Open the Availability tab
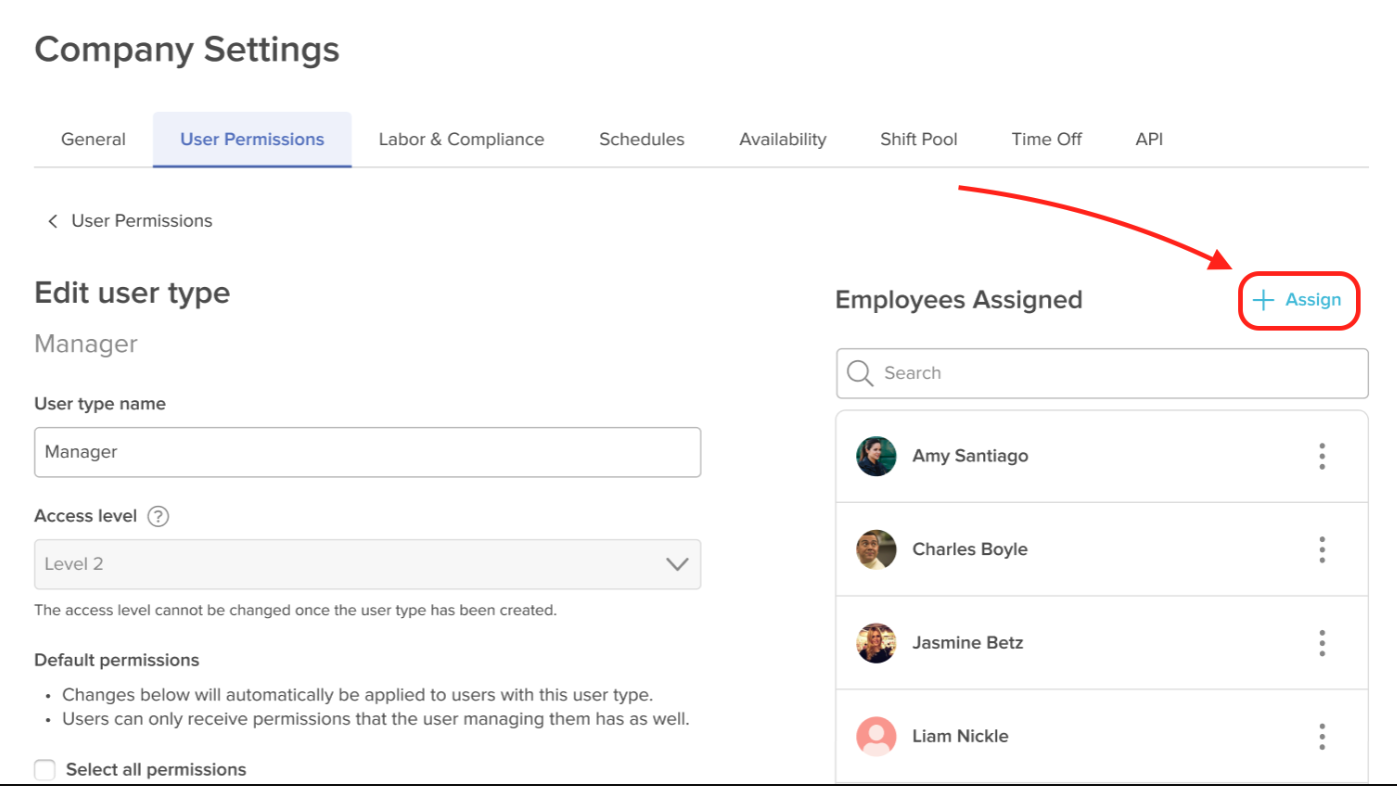 [x=783, y=140]
